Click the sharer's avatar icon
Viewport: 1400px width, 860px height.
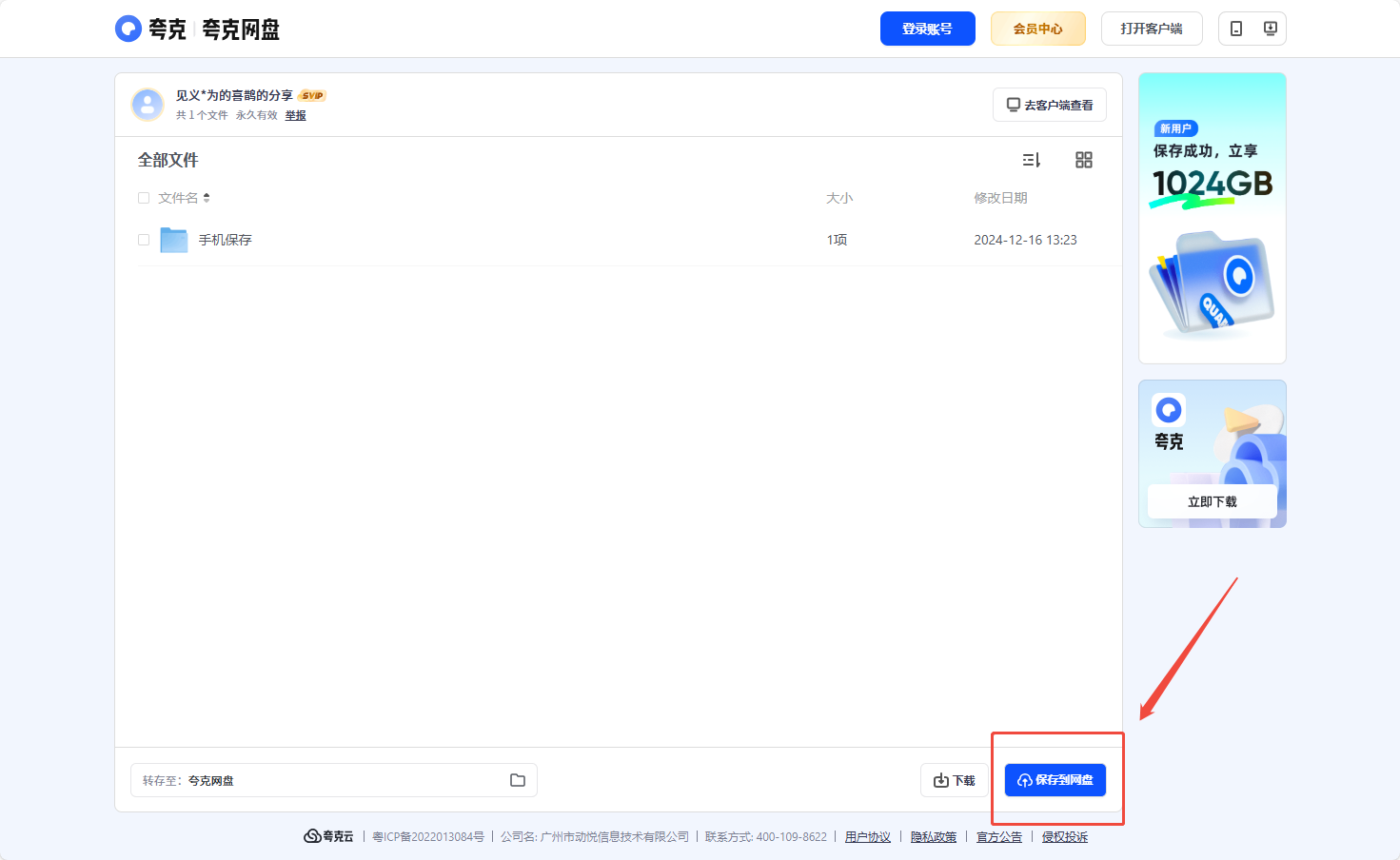[148, 105]
